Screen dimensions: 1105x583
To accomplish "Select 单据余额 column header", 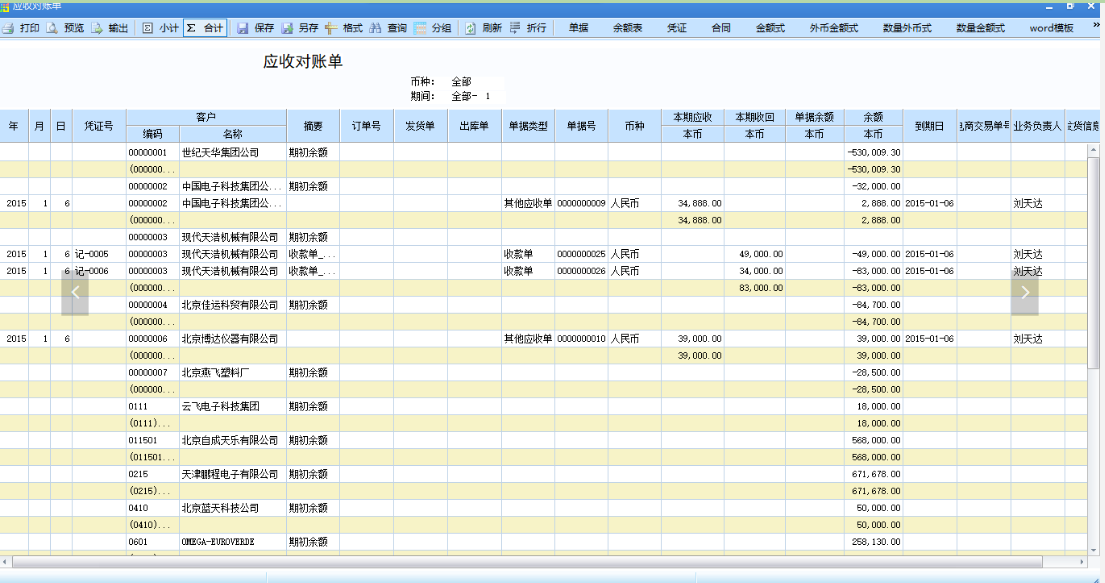I will [x=815, y=118].
